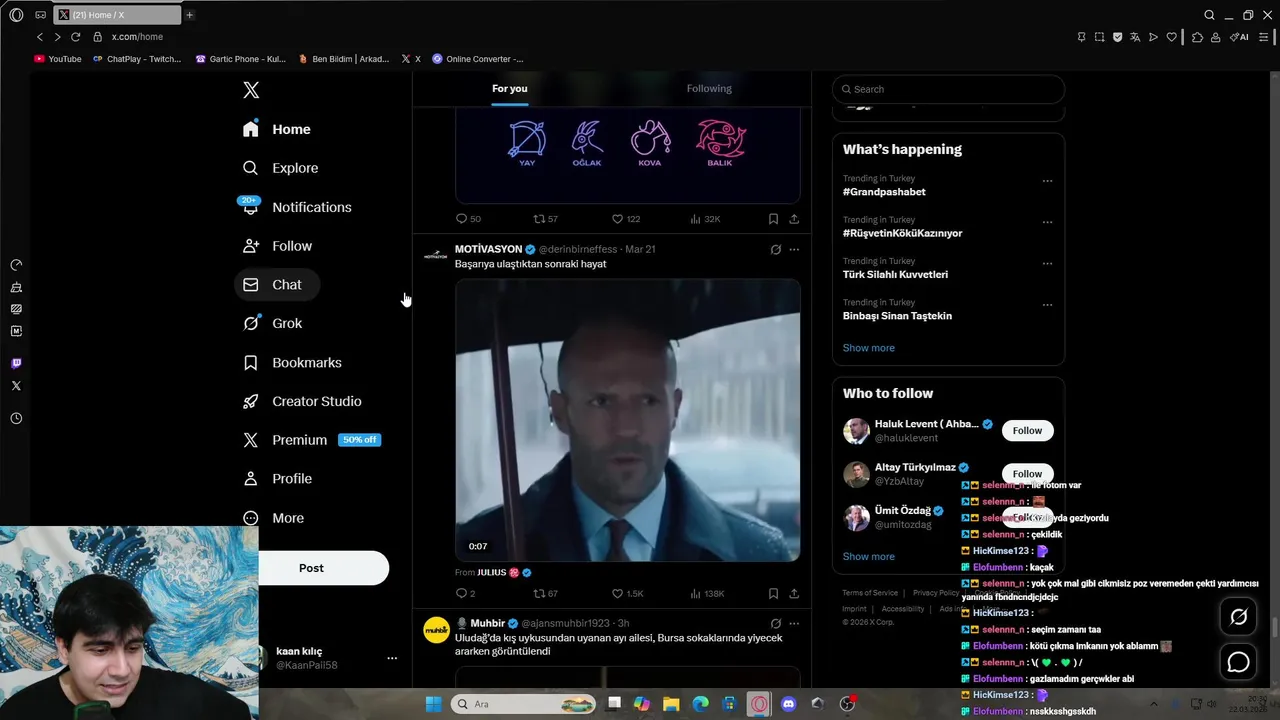Open a new browser tab
This screenshot has height=720, width=1280.
point(189,15)
